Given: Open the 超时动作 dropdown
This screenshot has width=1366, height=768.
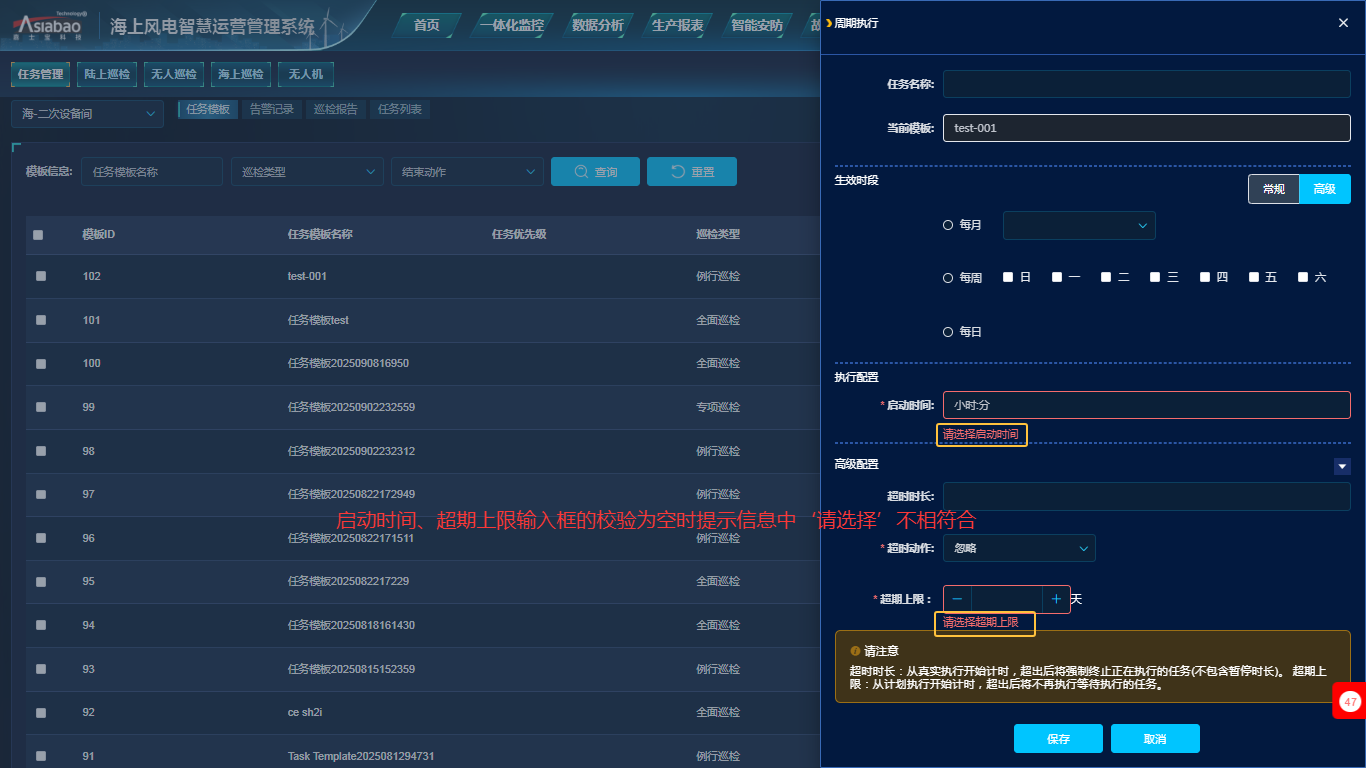Looking at the screenshot, I should click(1018, 548).
